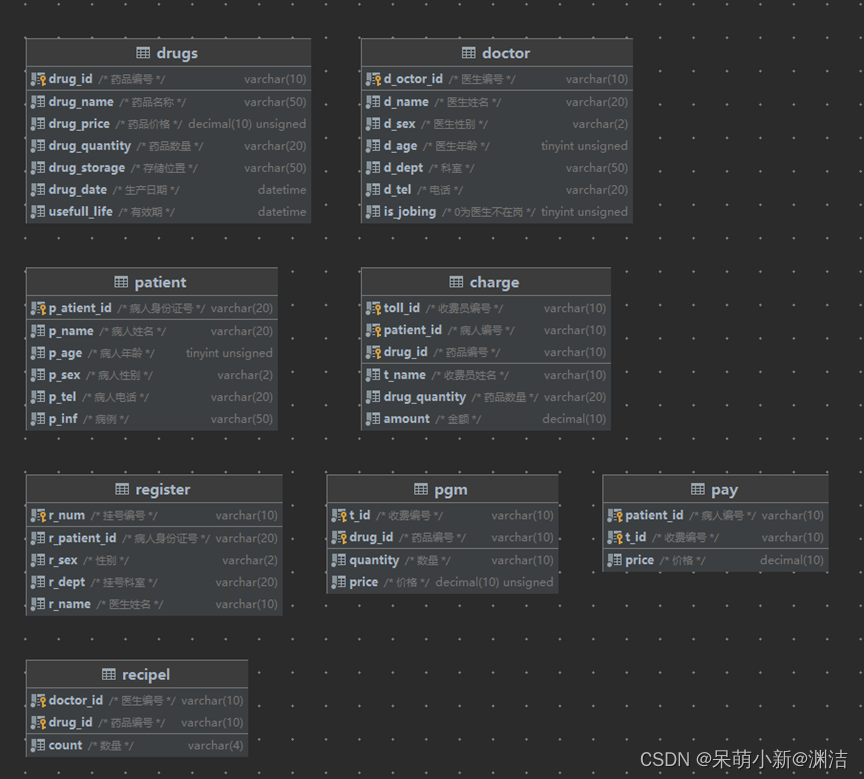Click column icon beside is_jobing

coord(373,212)
